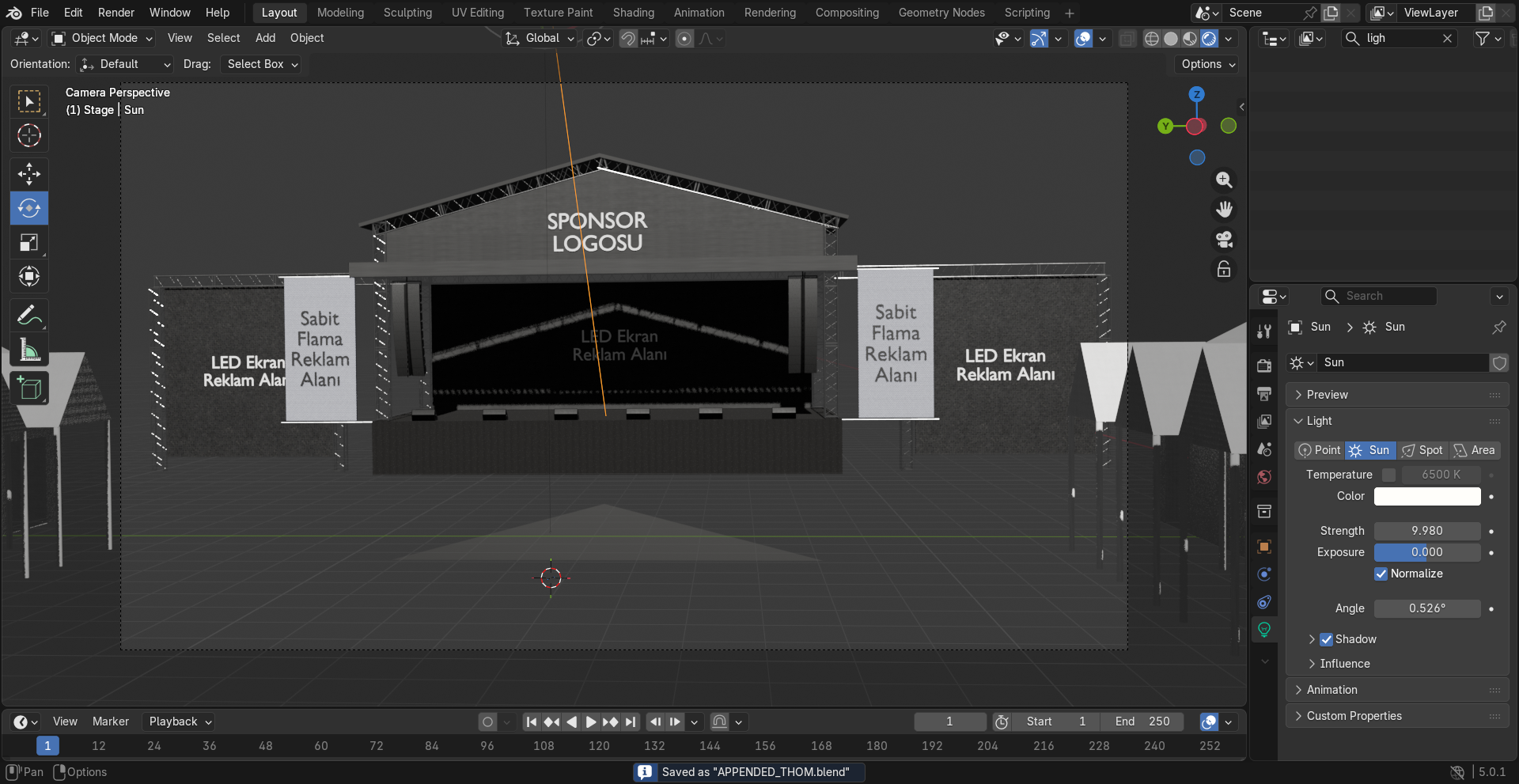Select the Add Cube tool
This screenshot has width=1519, height=784.
[x=29, y=388]
